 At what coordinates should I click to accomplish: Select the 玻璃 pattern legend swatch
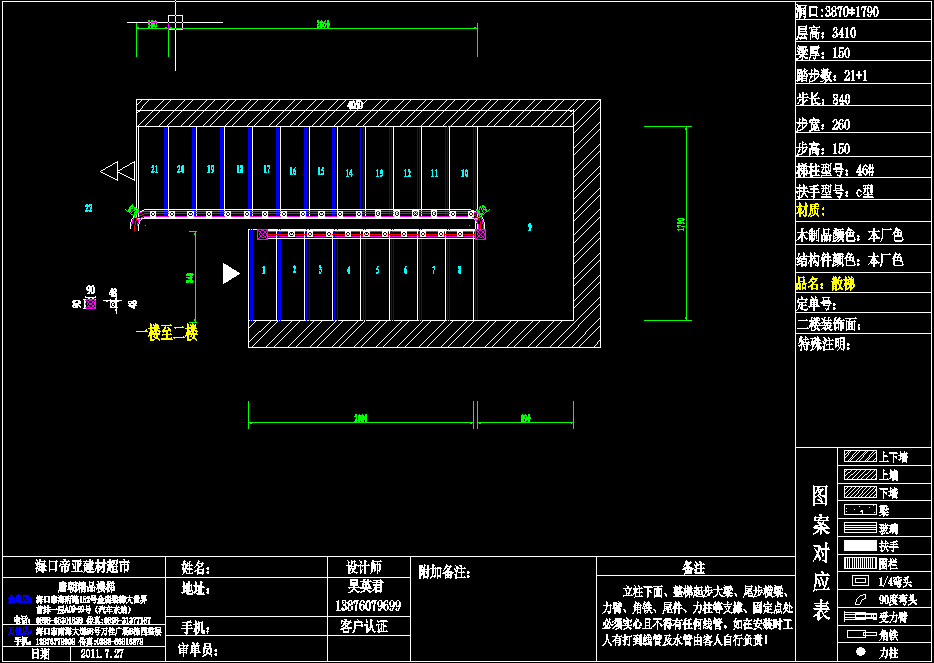click(x=859, y=528)
